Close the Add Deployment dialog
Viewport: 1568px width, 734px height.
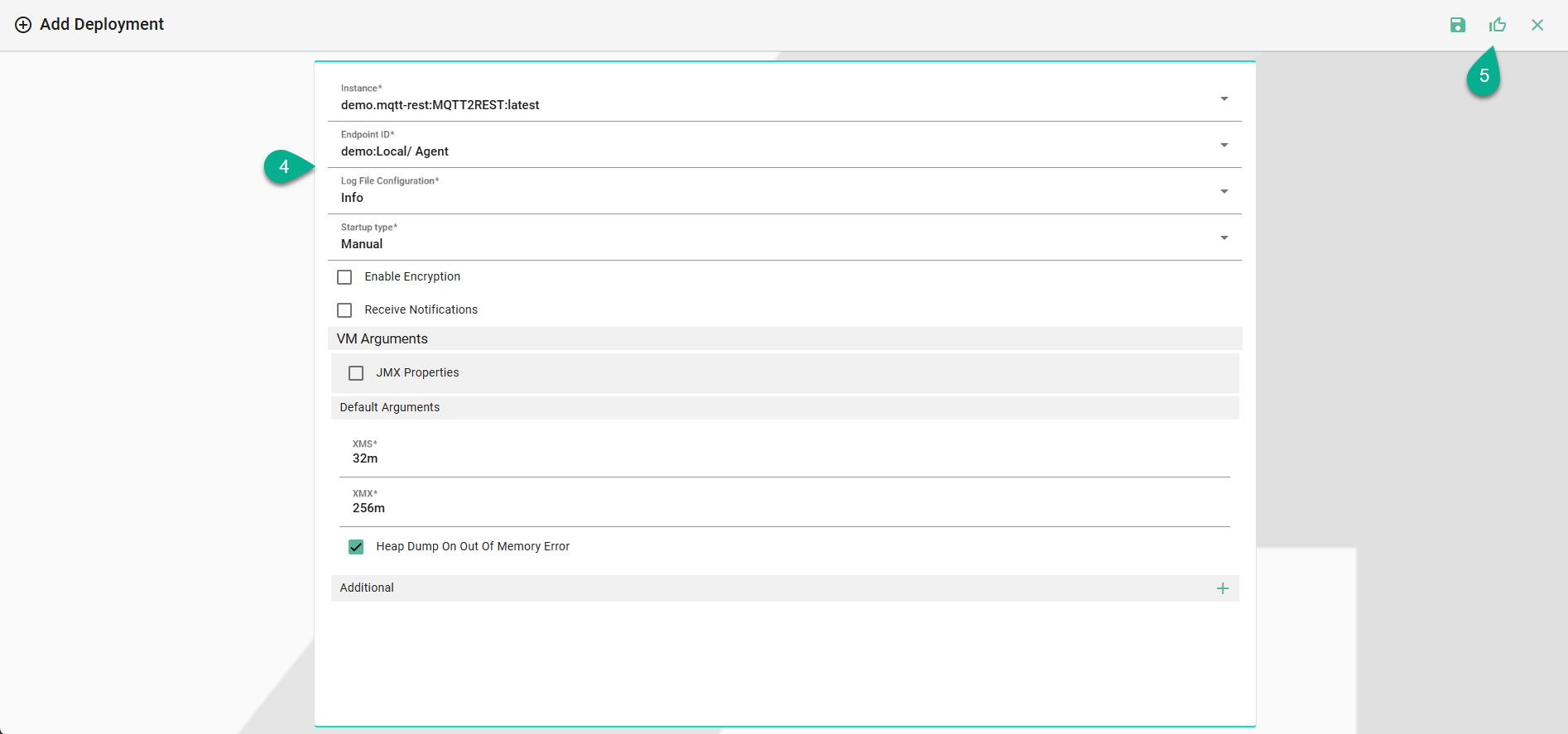click(1537, 25)
